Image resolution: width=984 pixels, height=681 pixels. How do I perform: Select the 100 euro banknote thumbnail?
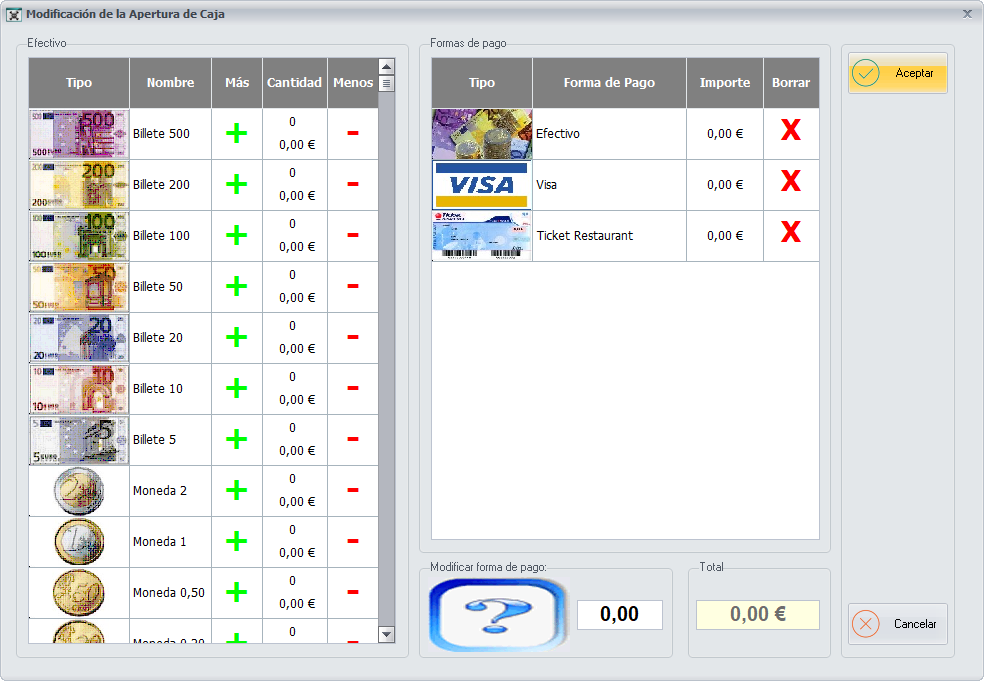point(79,236)
